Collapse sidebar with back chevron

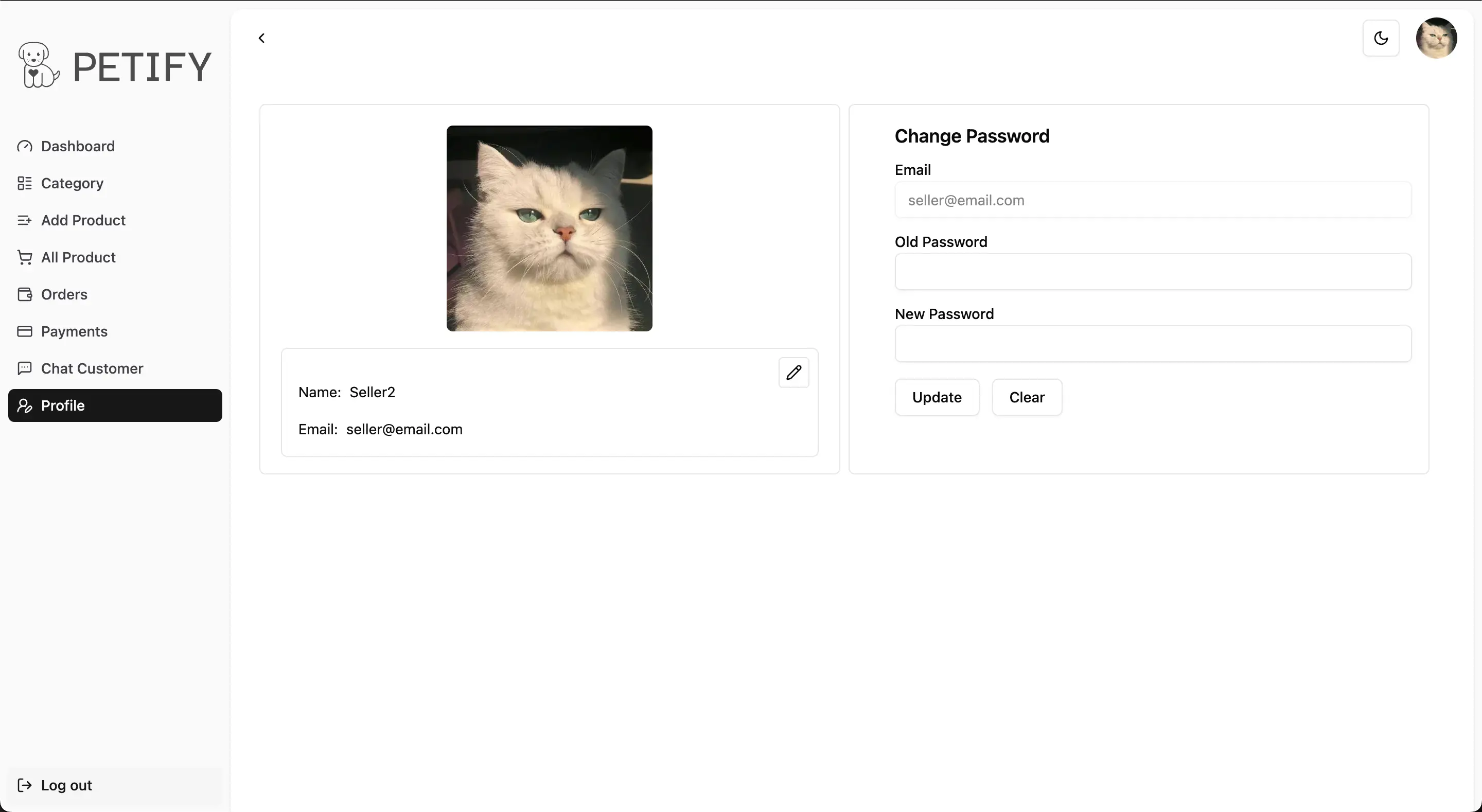[x=261, y=38]
